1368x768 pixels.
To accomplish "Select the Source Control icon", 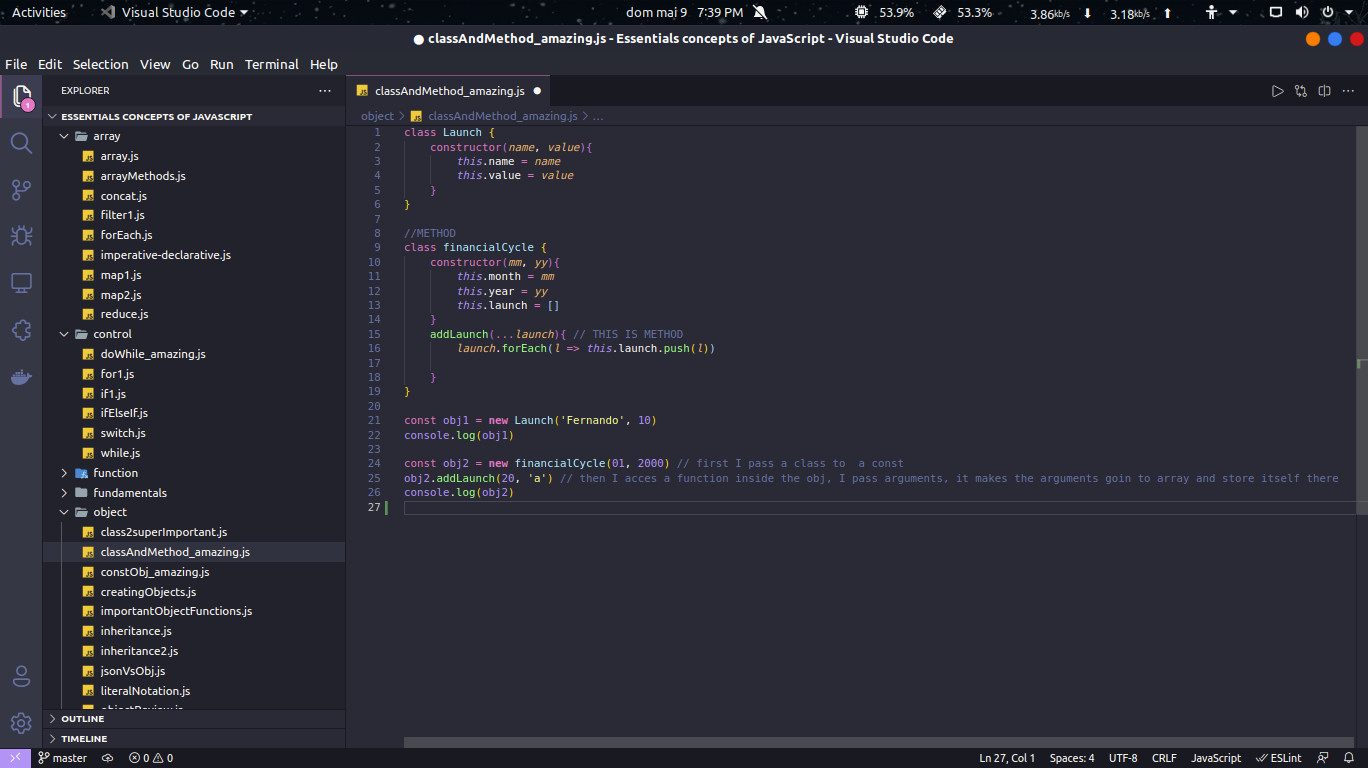I will (21, 189).
